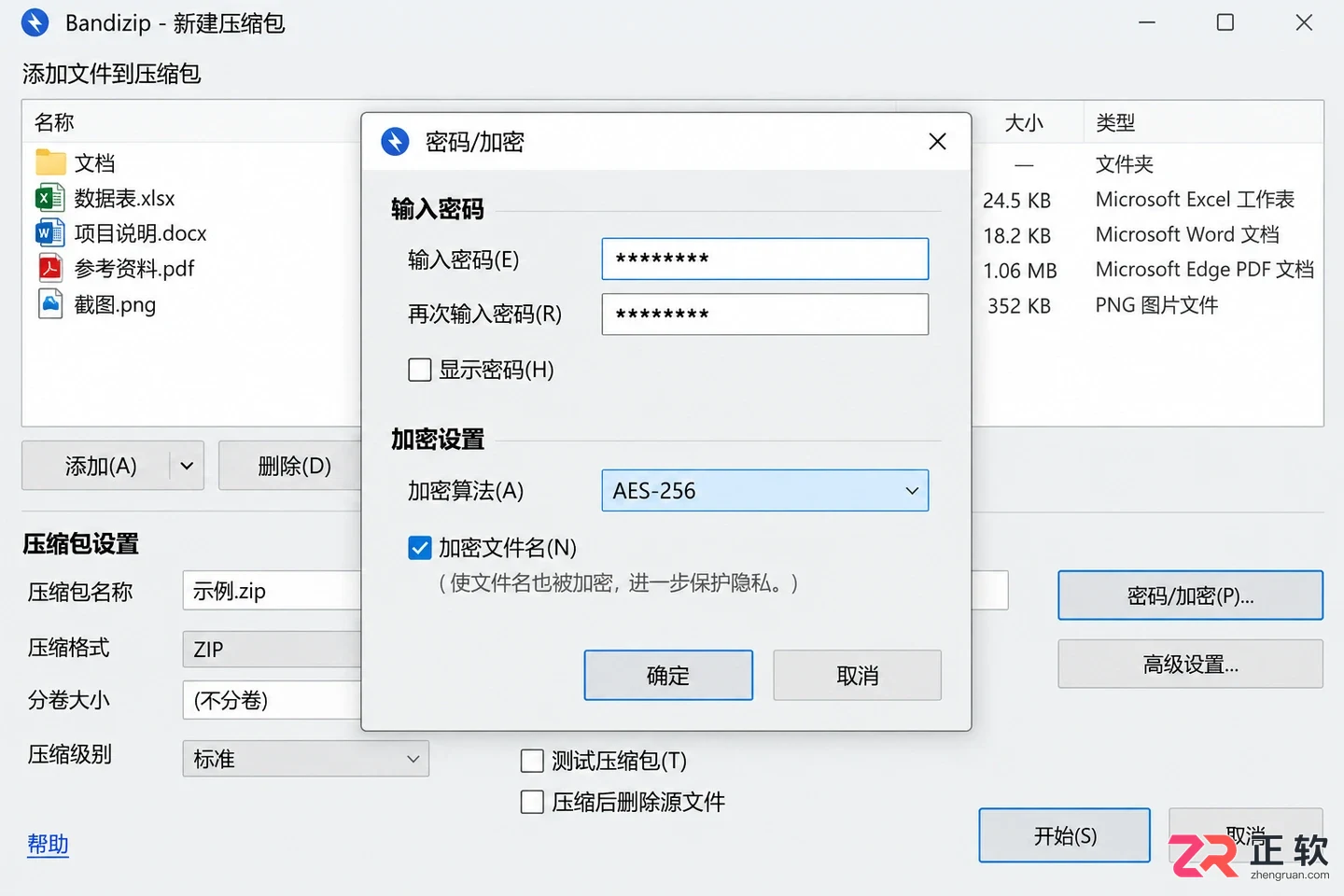The width and height of the screenshot is (1344, 896).
Task: Click 取消 in the password dialog
Action: pyautogui.click(x=857, y=675)
